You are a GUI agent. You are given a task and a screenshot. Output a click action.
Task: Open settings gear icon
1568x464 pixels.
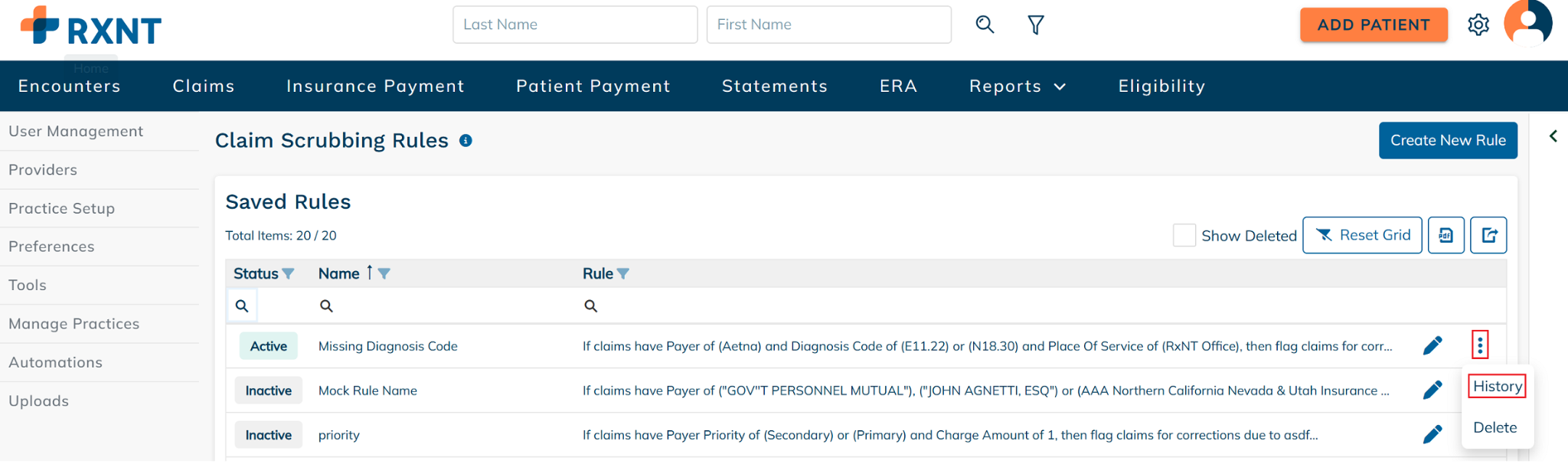pos(1478,25)
